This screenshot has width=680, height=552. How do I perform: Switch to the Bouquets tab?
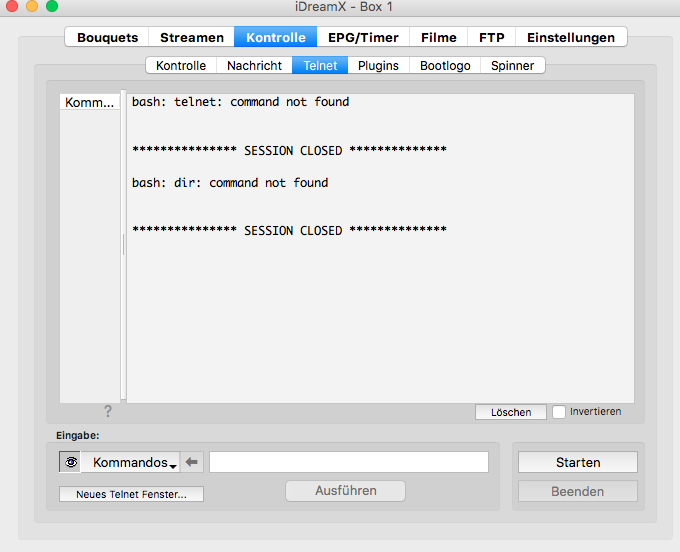point(107,37)
